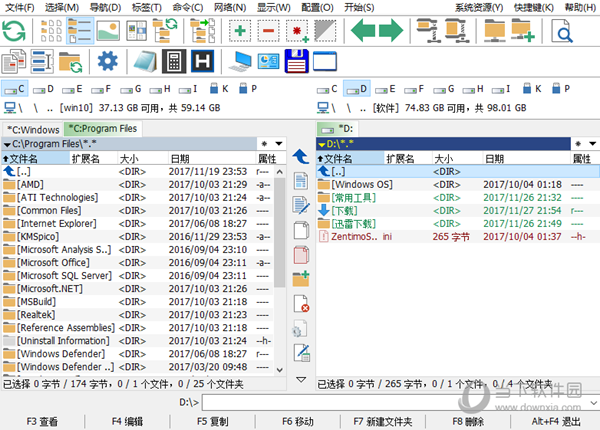Click the green refresh icon in toolbar
Image resolution: width=600 pixels, height=430 pixels.
[14, 31]
